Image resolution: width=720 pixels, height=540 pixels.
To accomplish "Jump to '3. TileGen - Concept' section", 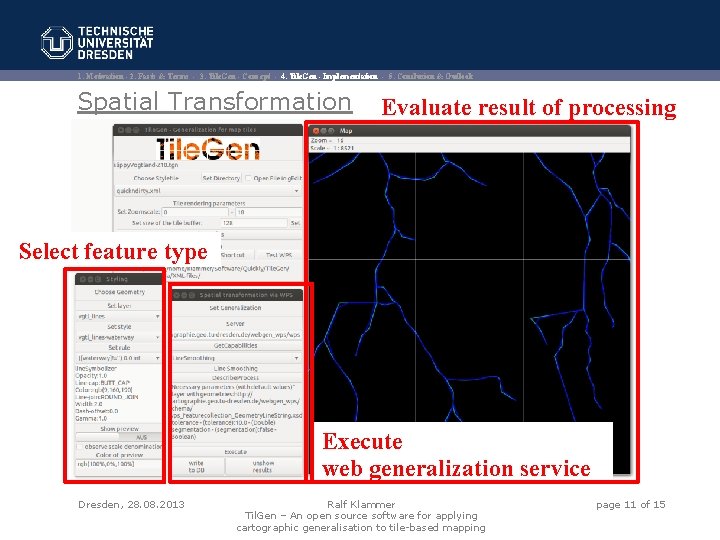I will coord(235,76).
